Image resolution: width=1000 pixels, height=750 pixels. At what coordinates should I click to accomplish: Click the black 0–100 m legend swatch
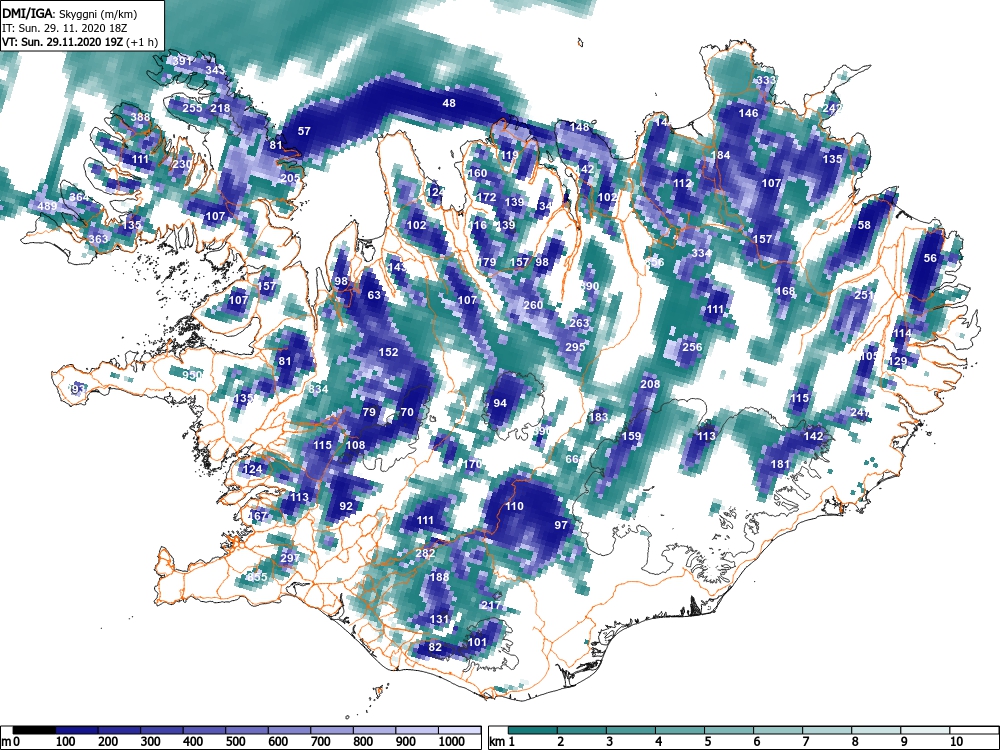34,730
